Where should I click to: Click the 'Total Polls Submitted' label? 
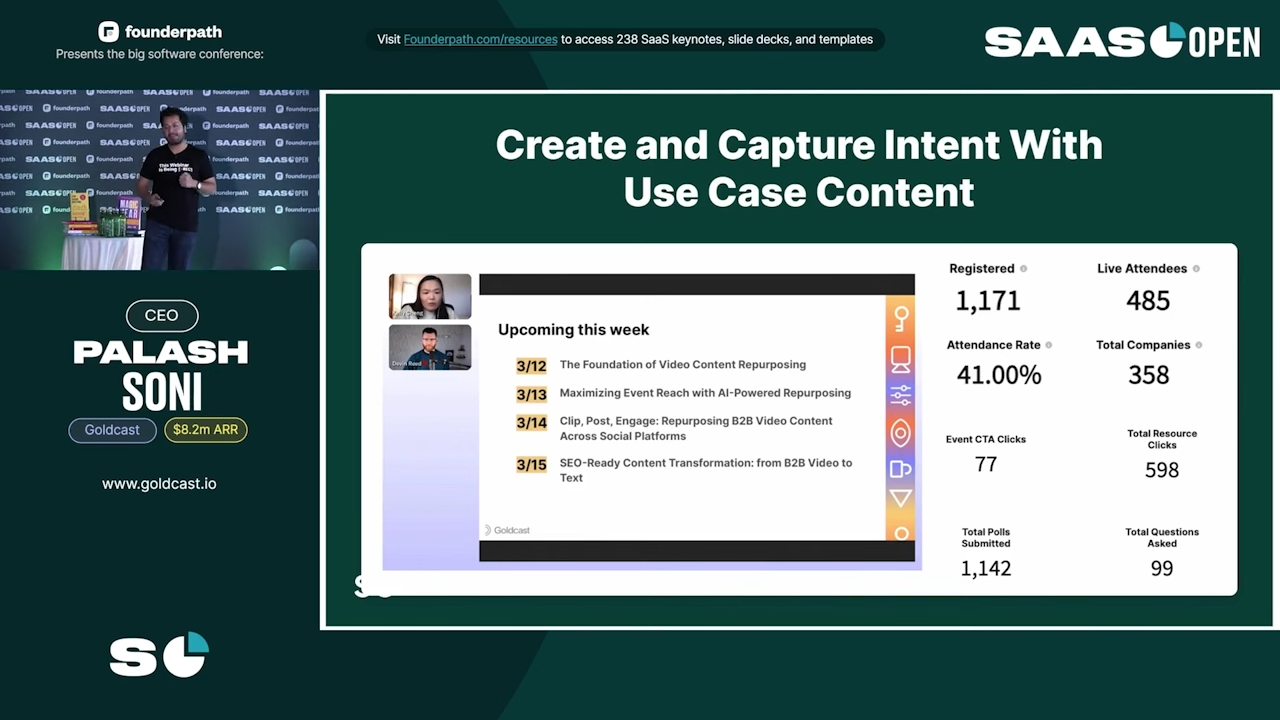point(986,538)
